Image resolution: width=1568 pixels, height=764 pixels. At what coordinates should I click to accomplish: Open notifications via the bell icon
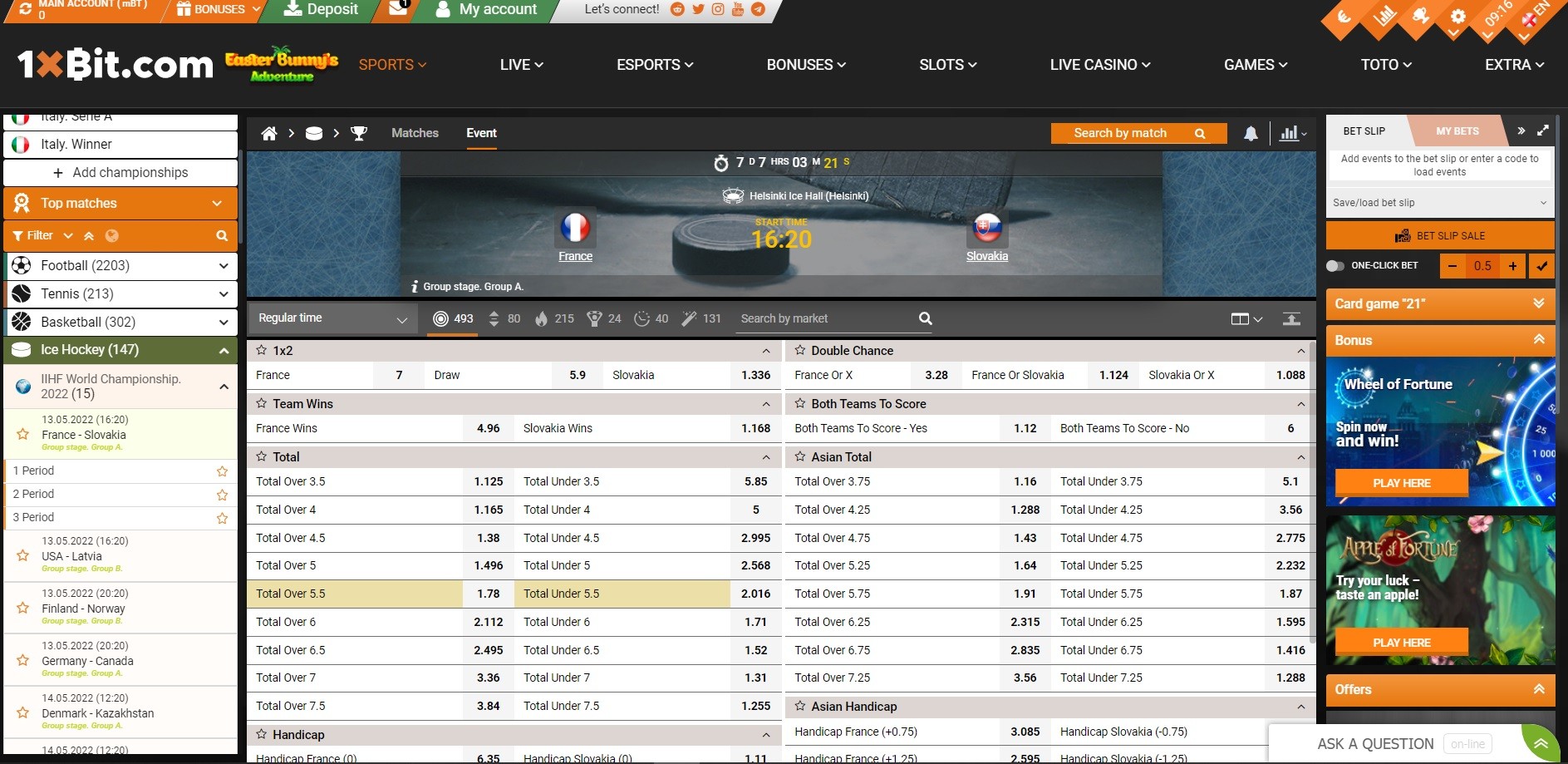click(1251, 133)
